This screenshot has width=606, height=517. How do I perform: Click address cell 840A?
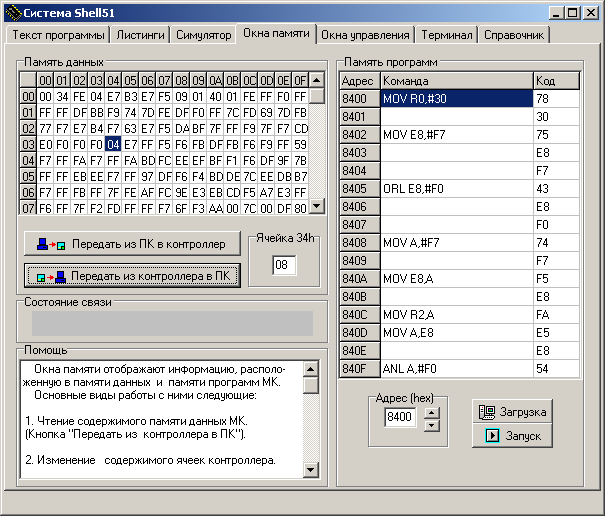click(360, 279)
